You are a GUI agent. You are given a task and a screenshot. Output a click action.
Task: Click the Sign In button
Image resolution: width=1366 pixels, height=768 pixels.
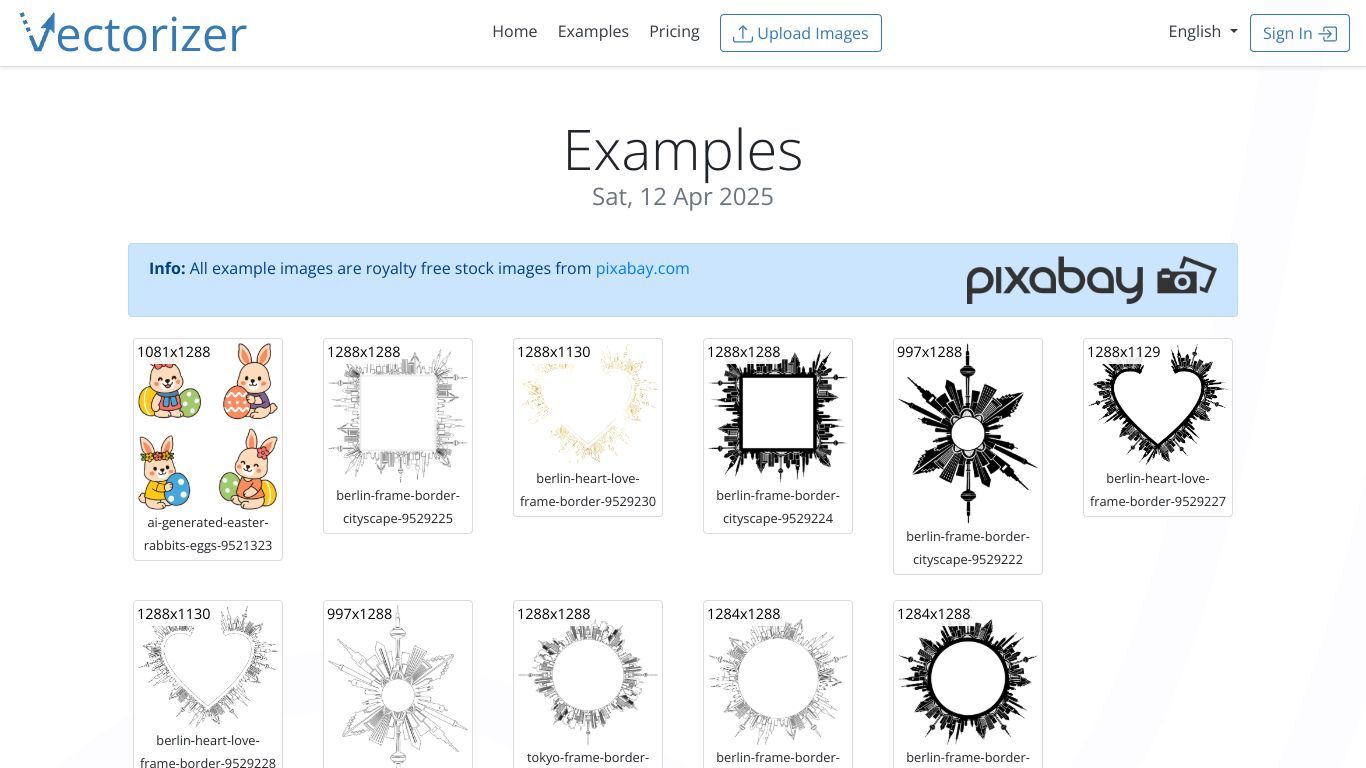click(1300, 33)
